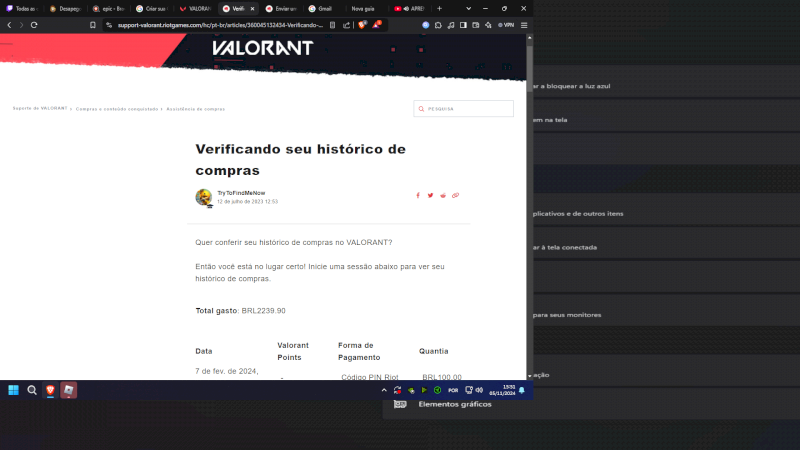The width and height of the screenshot is (800, 450).
Task: Open the Brave hamburger menu
Action: pos(524,25)
